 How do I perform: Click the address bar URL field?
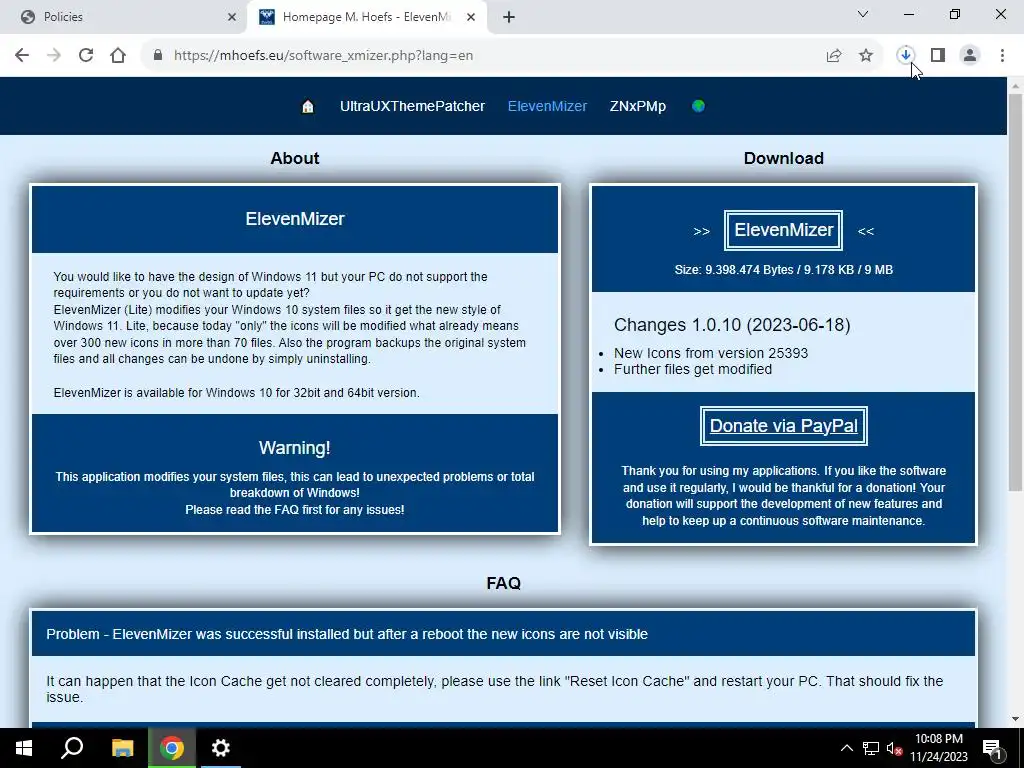coord(483,56)
